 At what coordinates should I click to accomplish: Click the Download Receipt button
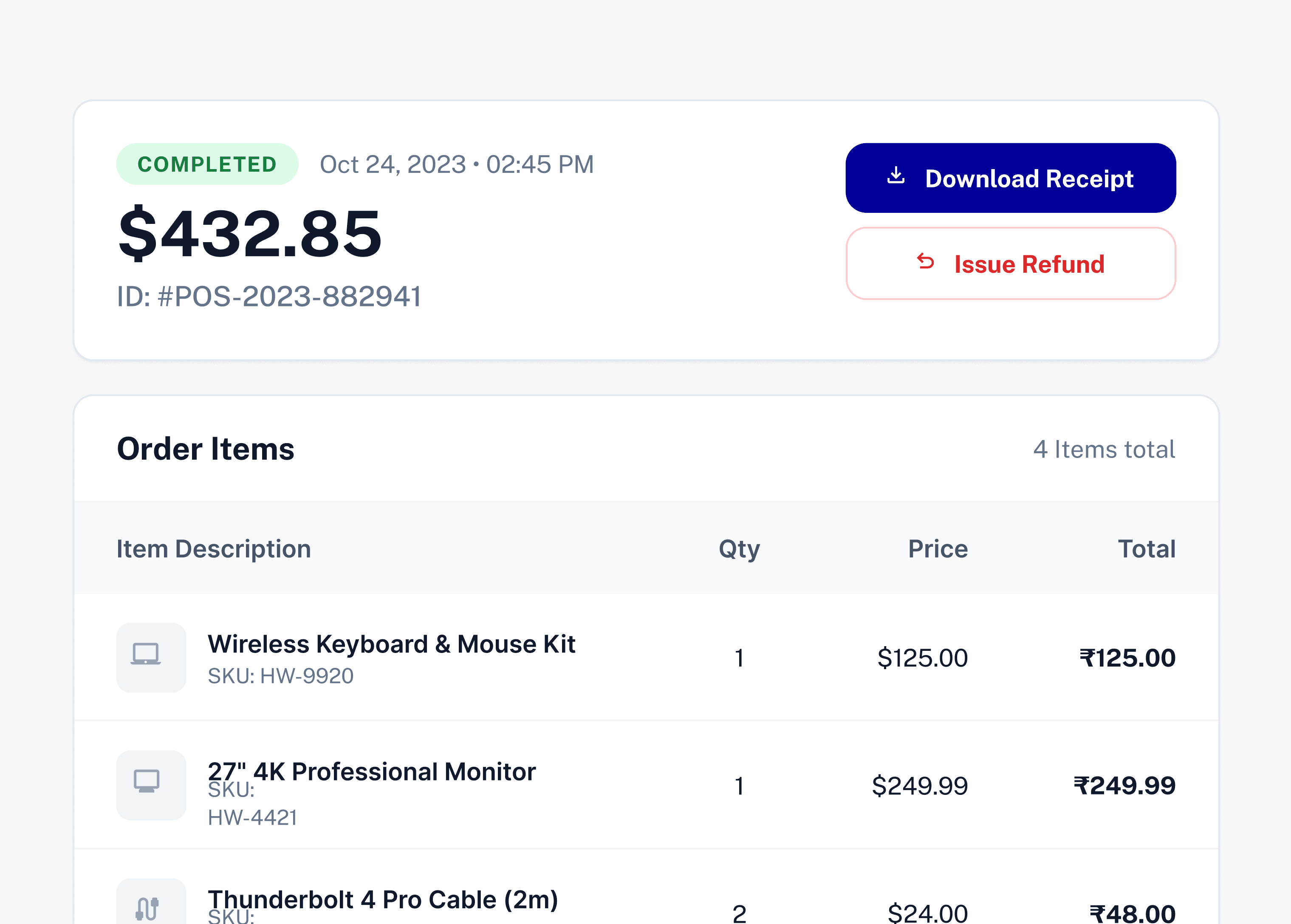tap(1010, 178)
